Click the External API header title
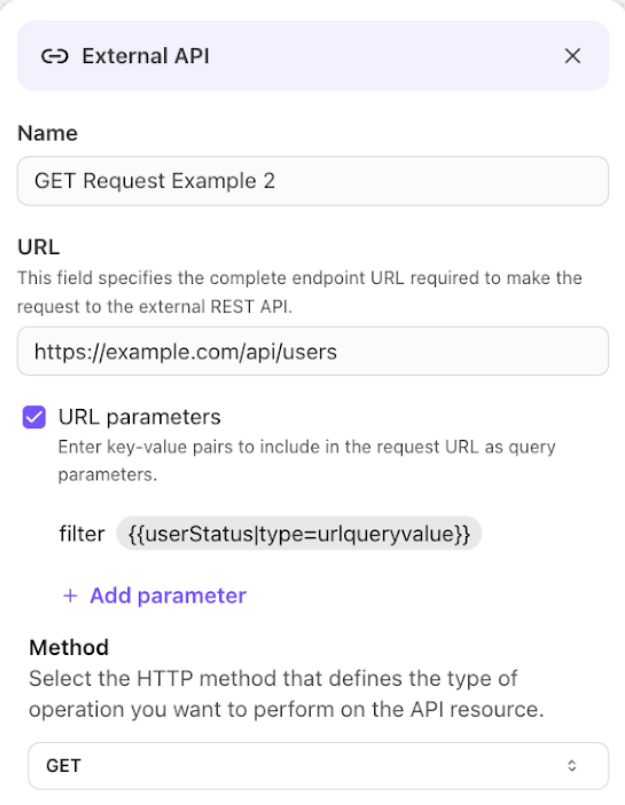This screenshot has width=625, height=805. [146, 56]
